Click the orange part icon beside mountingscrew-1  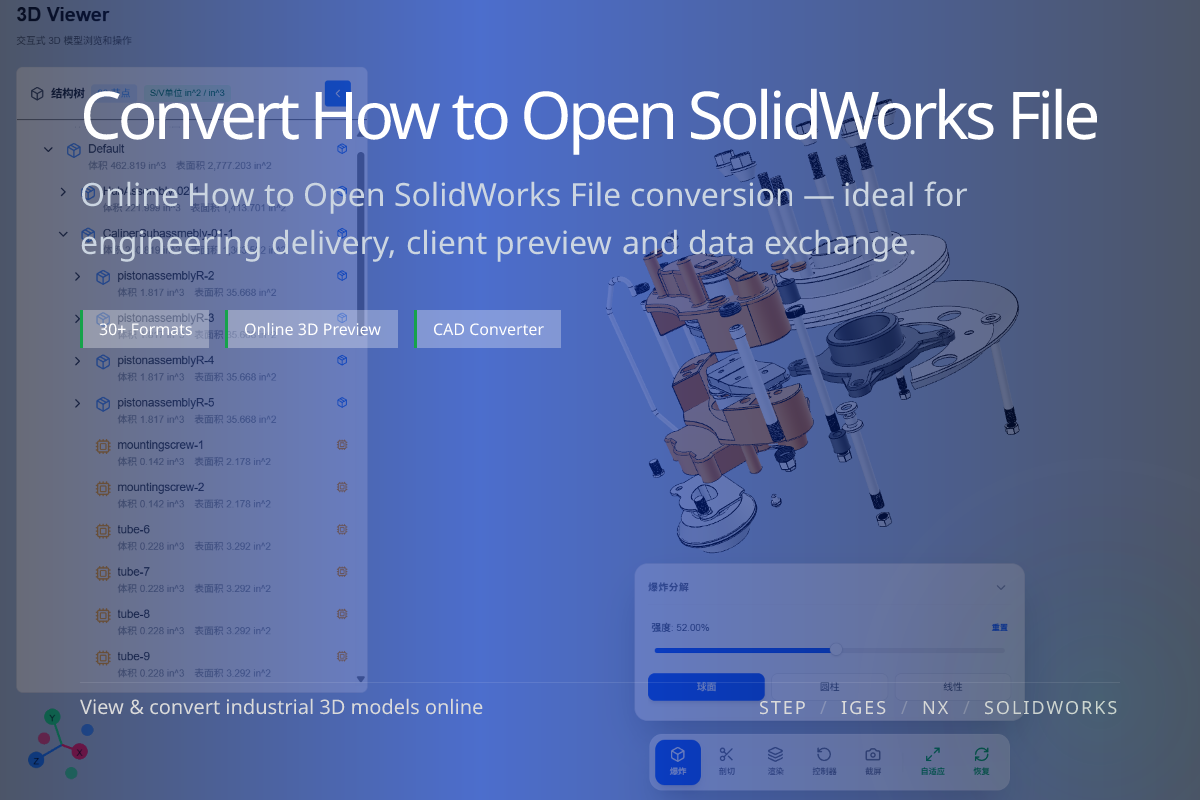102,446
